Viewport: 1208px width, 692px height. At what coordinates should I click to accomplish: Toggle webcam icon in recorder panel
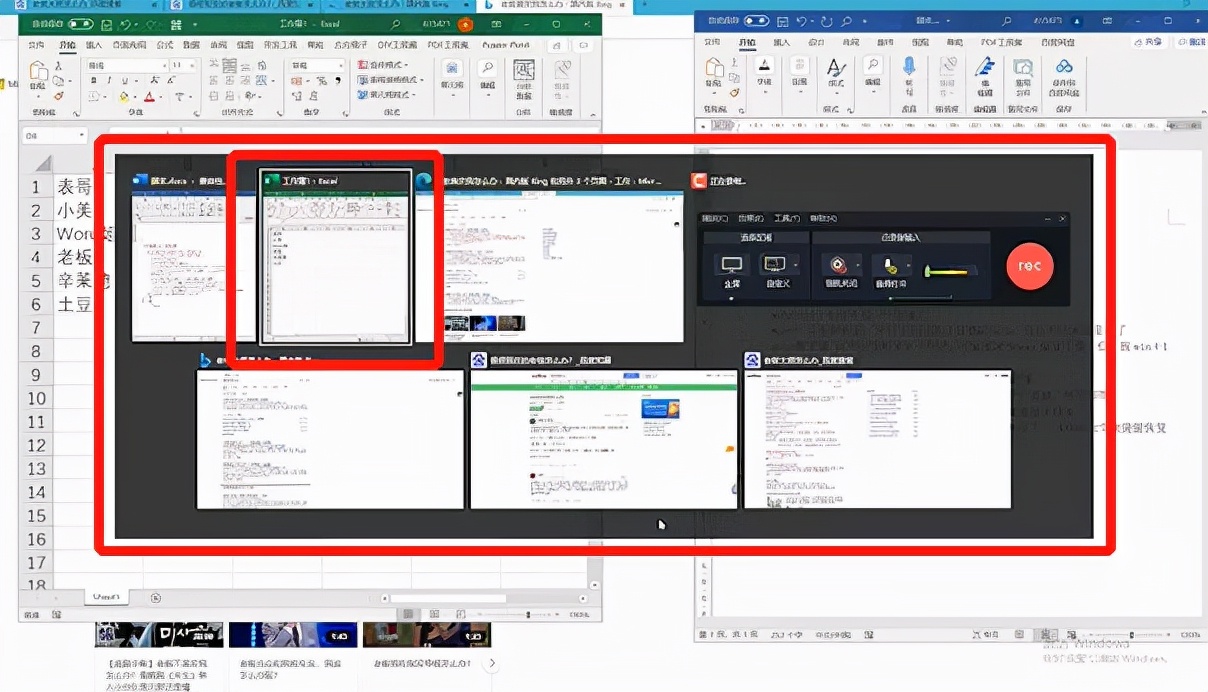[838, 264]
